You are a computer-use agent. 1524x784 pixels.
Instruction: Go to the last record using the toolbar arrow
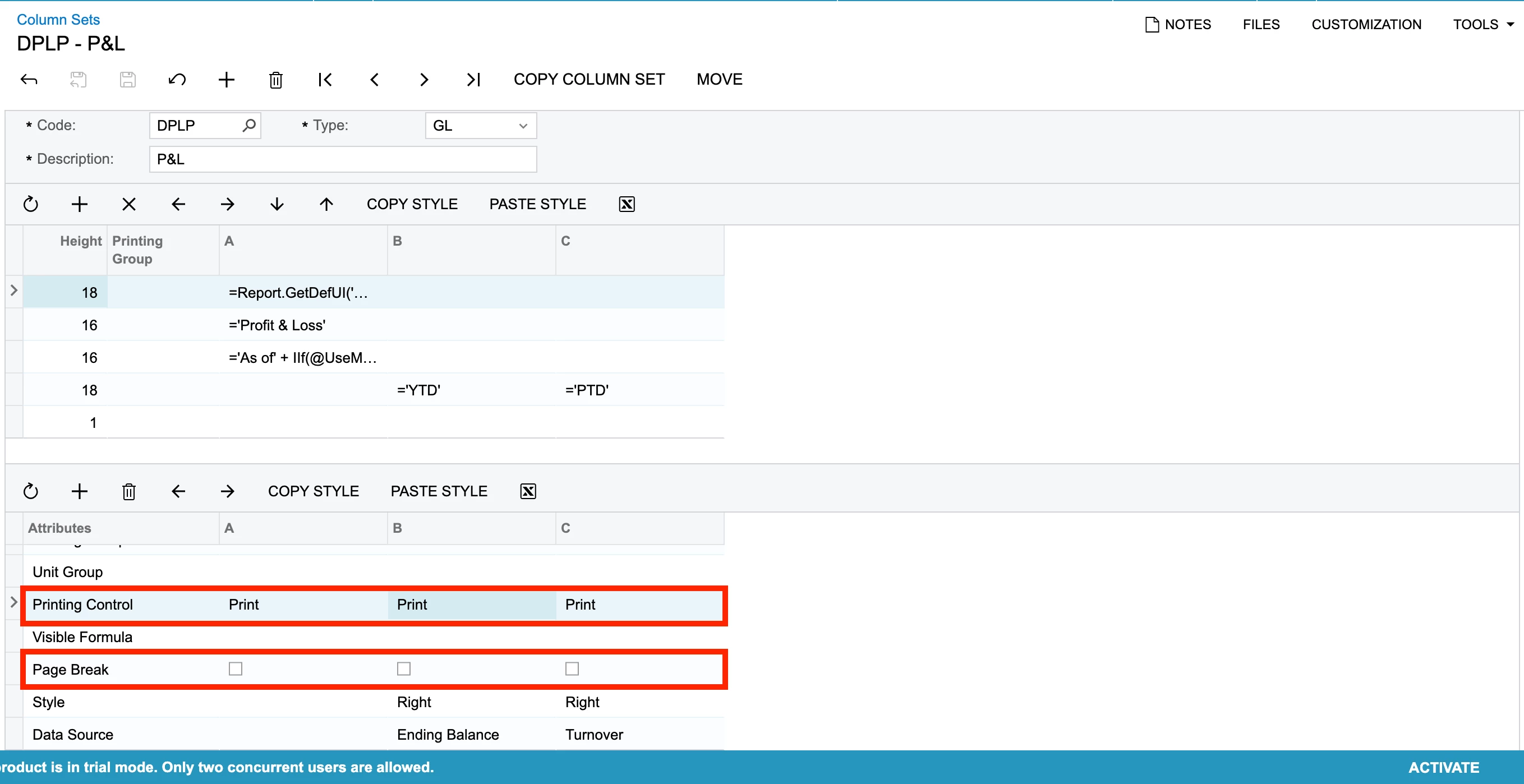(x=473, y=79)
